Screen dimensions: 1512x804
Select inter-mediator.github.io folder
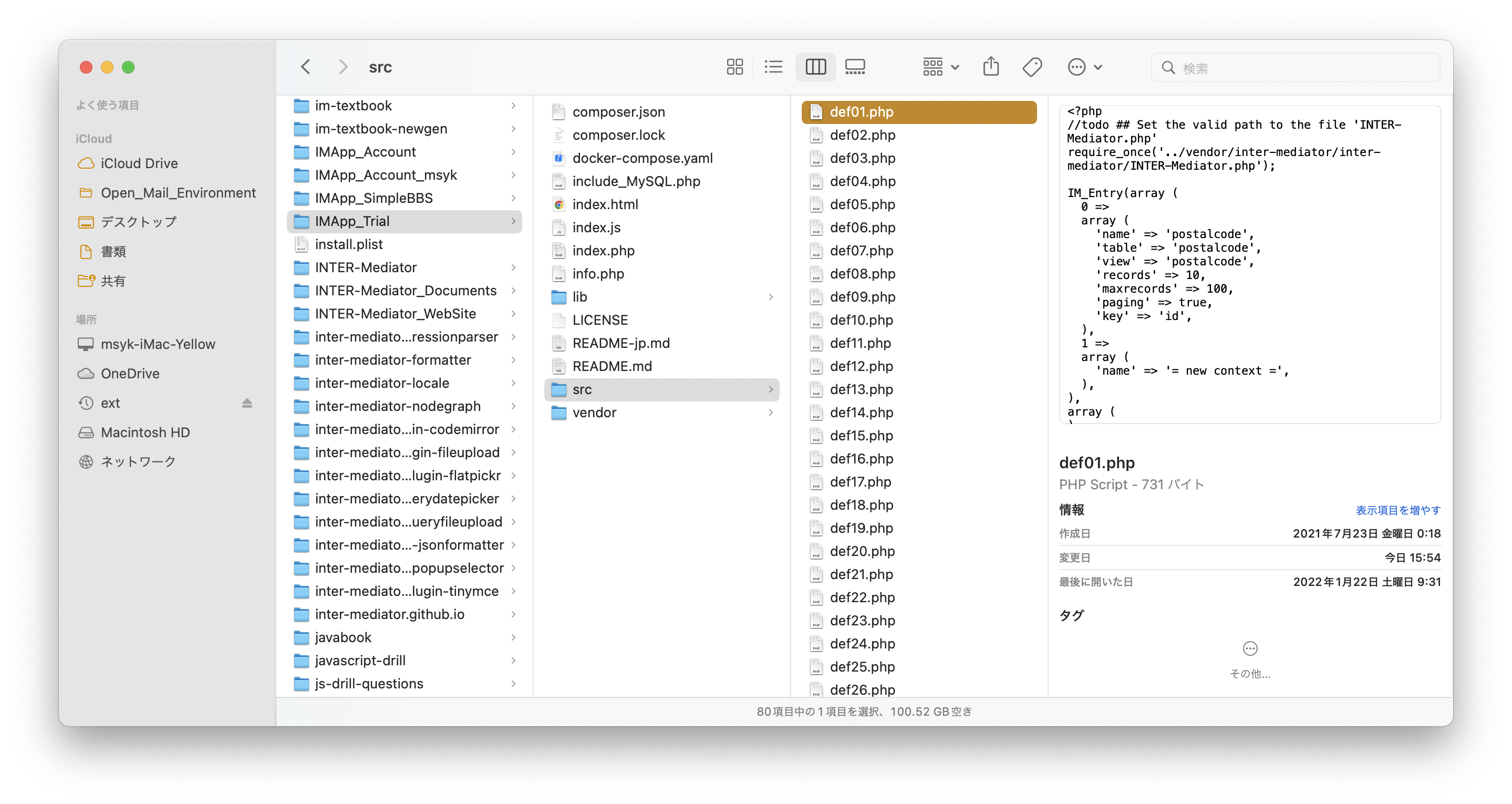click(x=405, y=614)
